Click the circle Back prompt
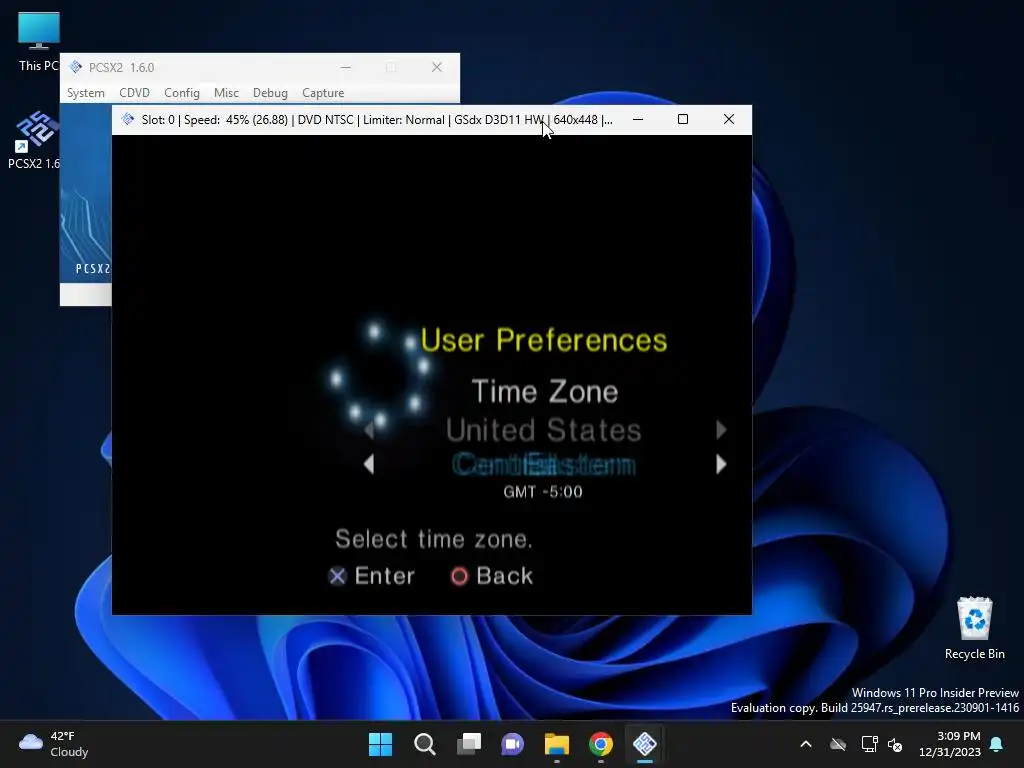 coord(492,576)
